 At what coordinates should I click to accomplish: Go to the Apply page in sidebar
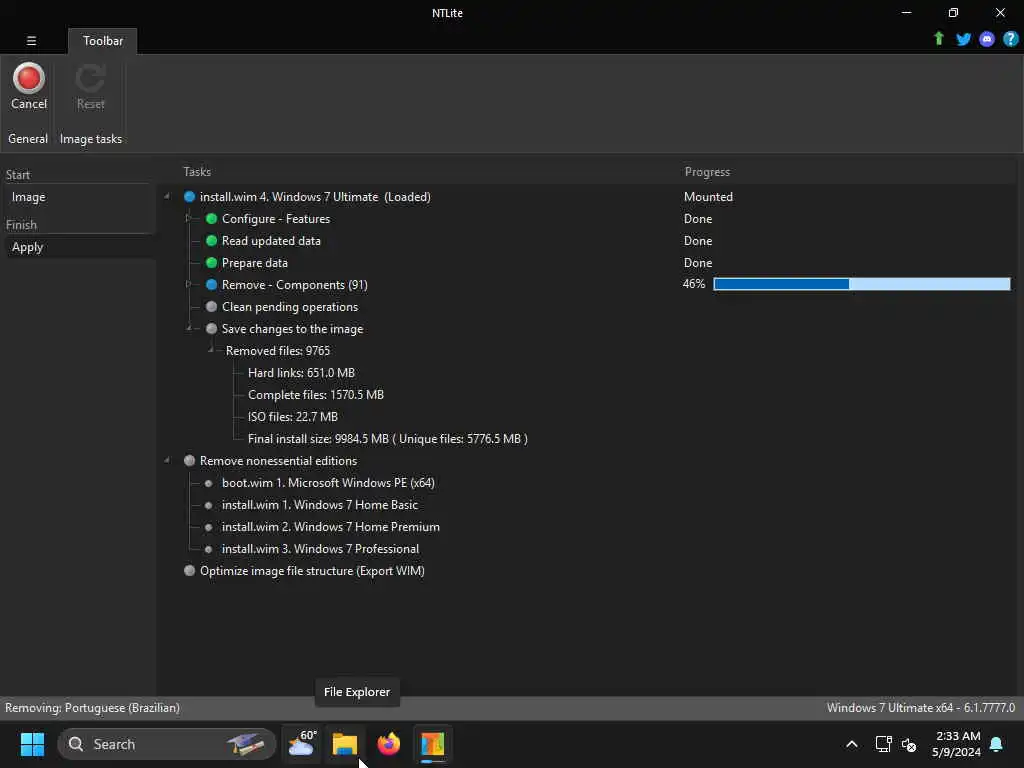click(27, 248)
